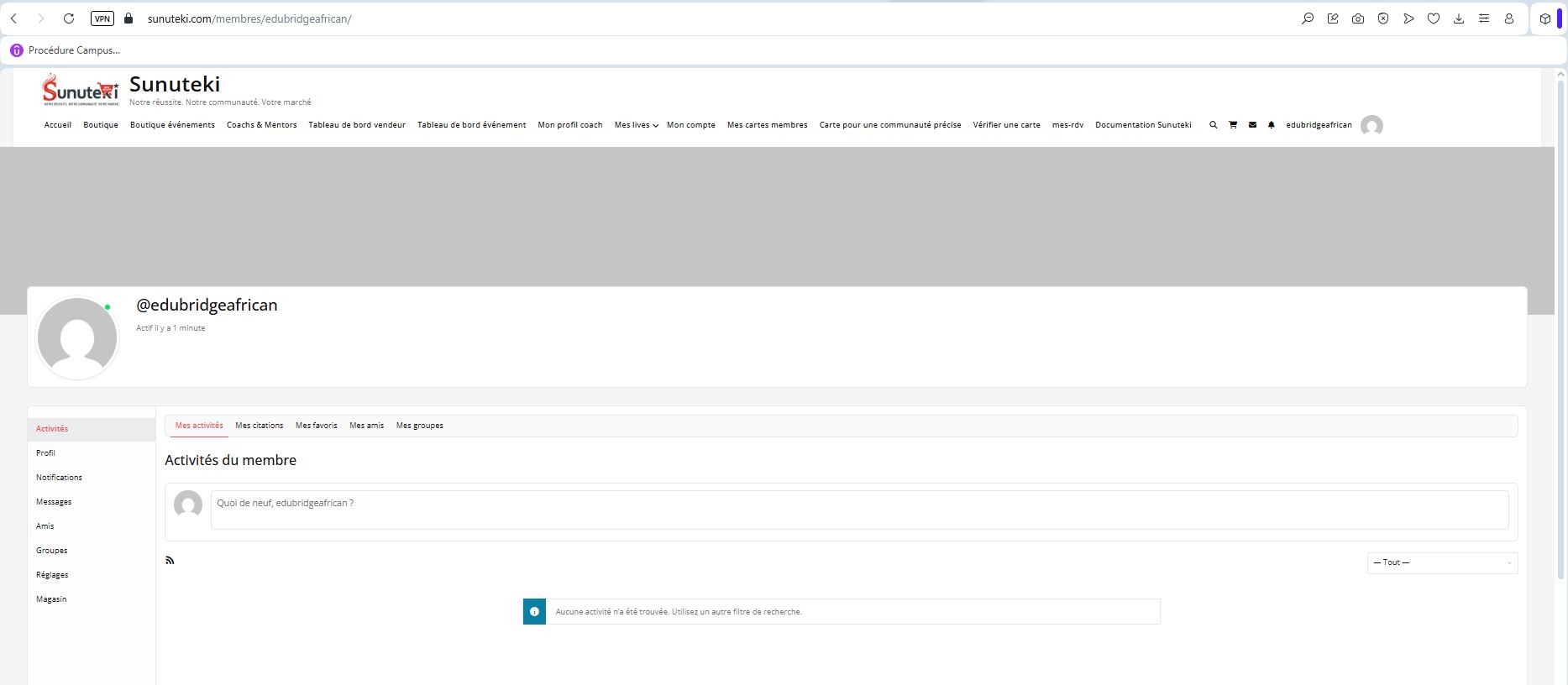Open the Tout activity filter dropdown
Viewport: 1568px width, 685px height.
click(x=1442, y=562)
